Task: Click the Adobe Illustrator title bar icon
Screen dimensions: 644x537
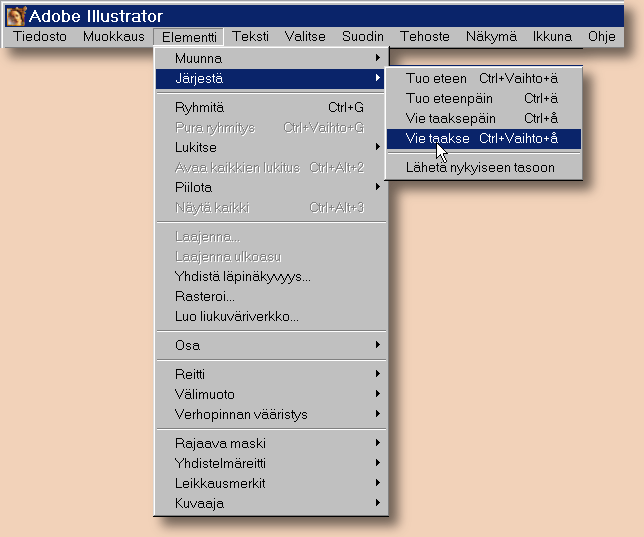Action: click(16, 16)
